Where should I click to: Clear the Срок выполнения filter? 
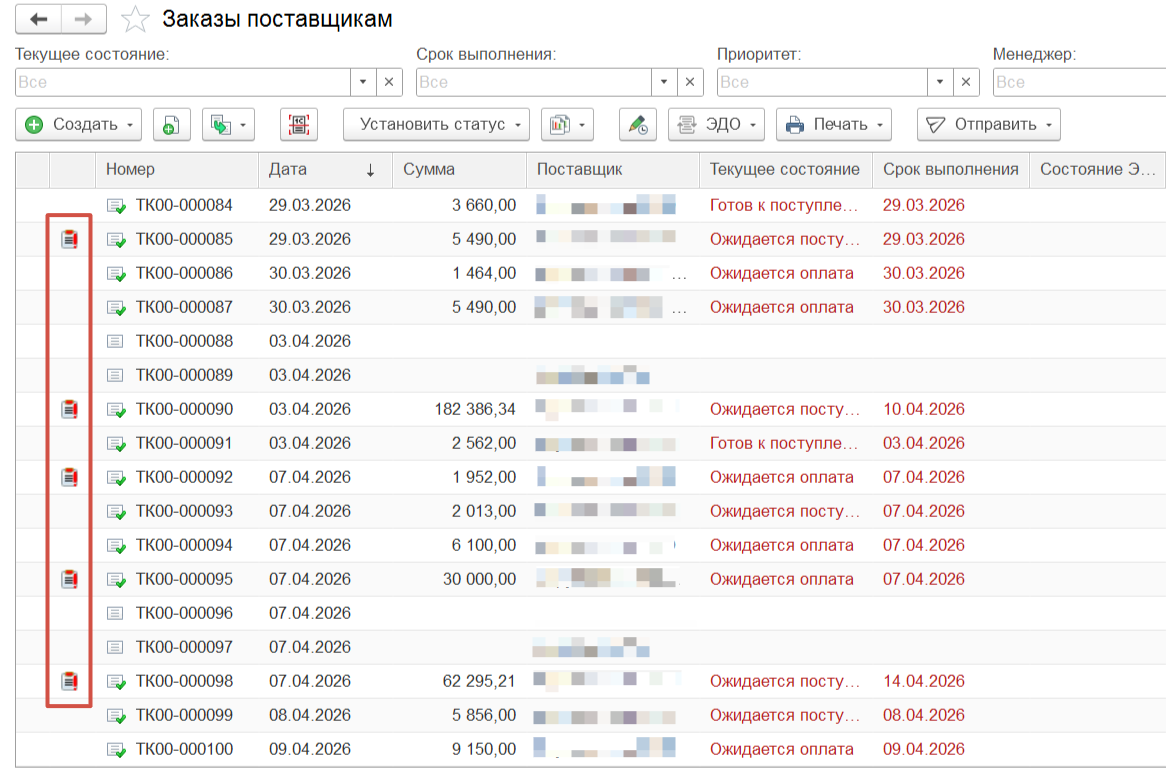point(690,82)
